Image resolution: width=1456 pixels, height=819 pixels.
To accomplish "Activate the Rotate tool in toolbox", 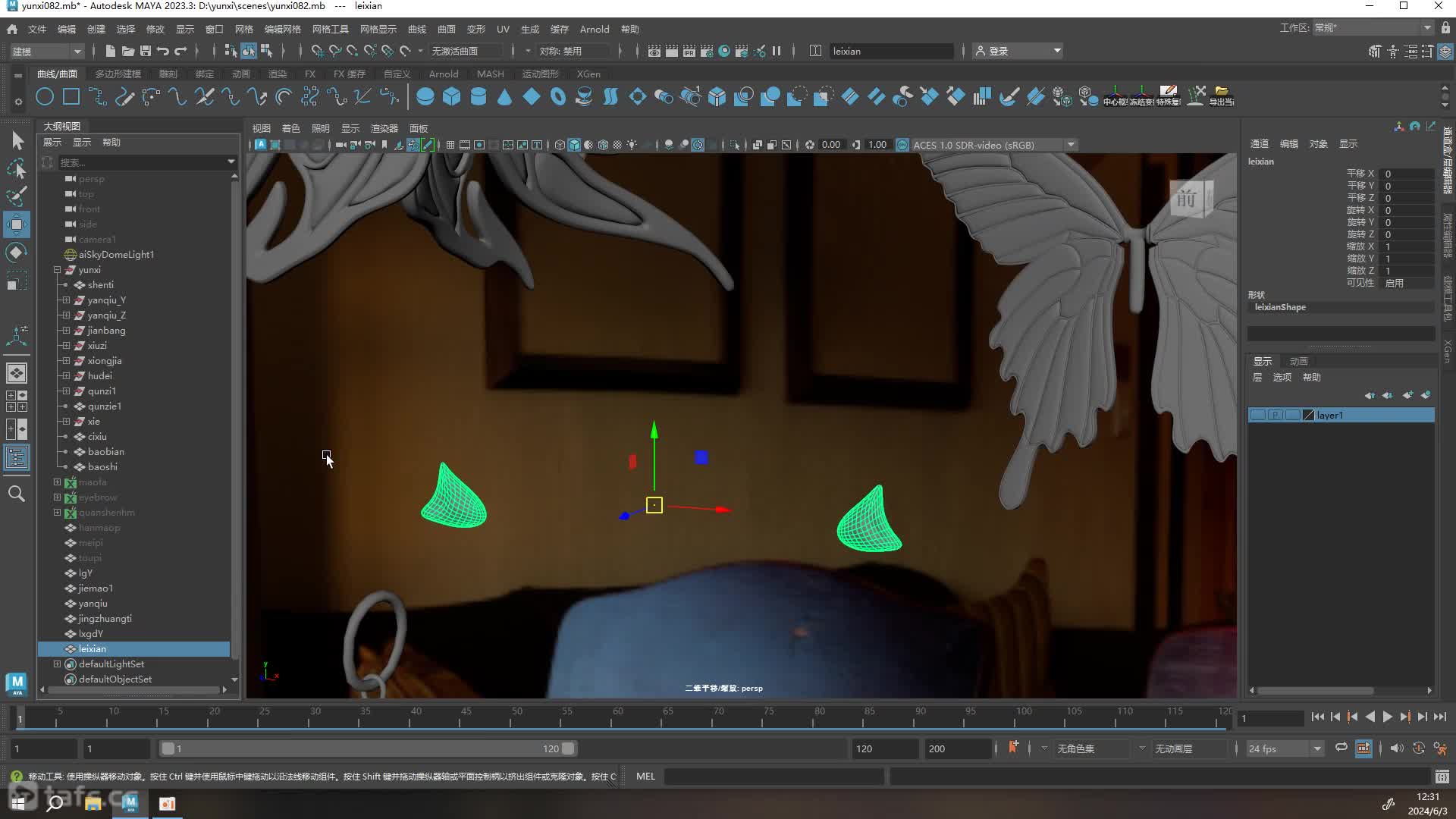I will (17, 253).
